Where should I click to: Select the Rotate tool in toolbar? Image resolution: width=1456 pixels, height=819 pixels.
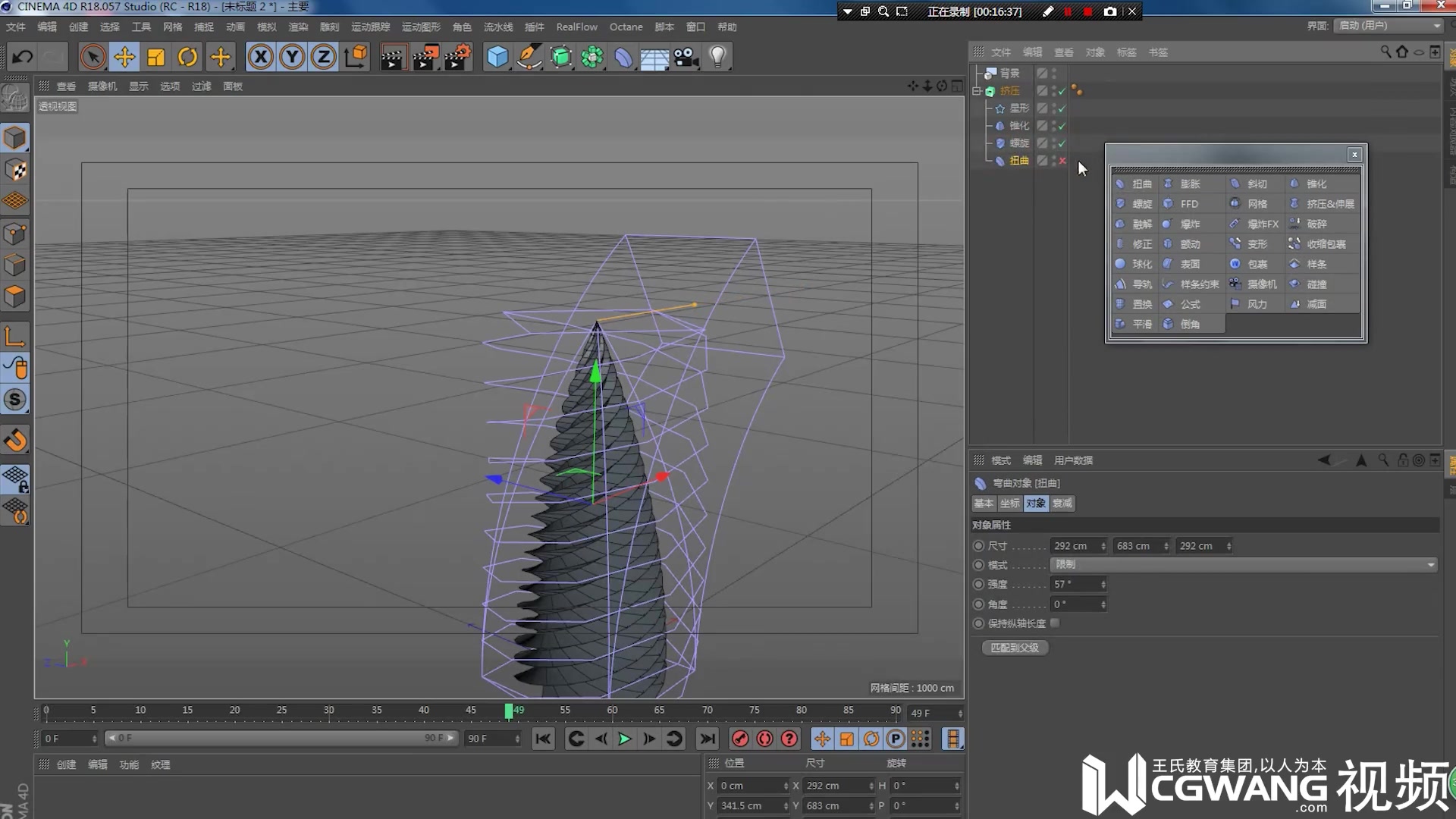(x=187, y=57)
